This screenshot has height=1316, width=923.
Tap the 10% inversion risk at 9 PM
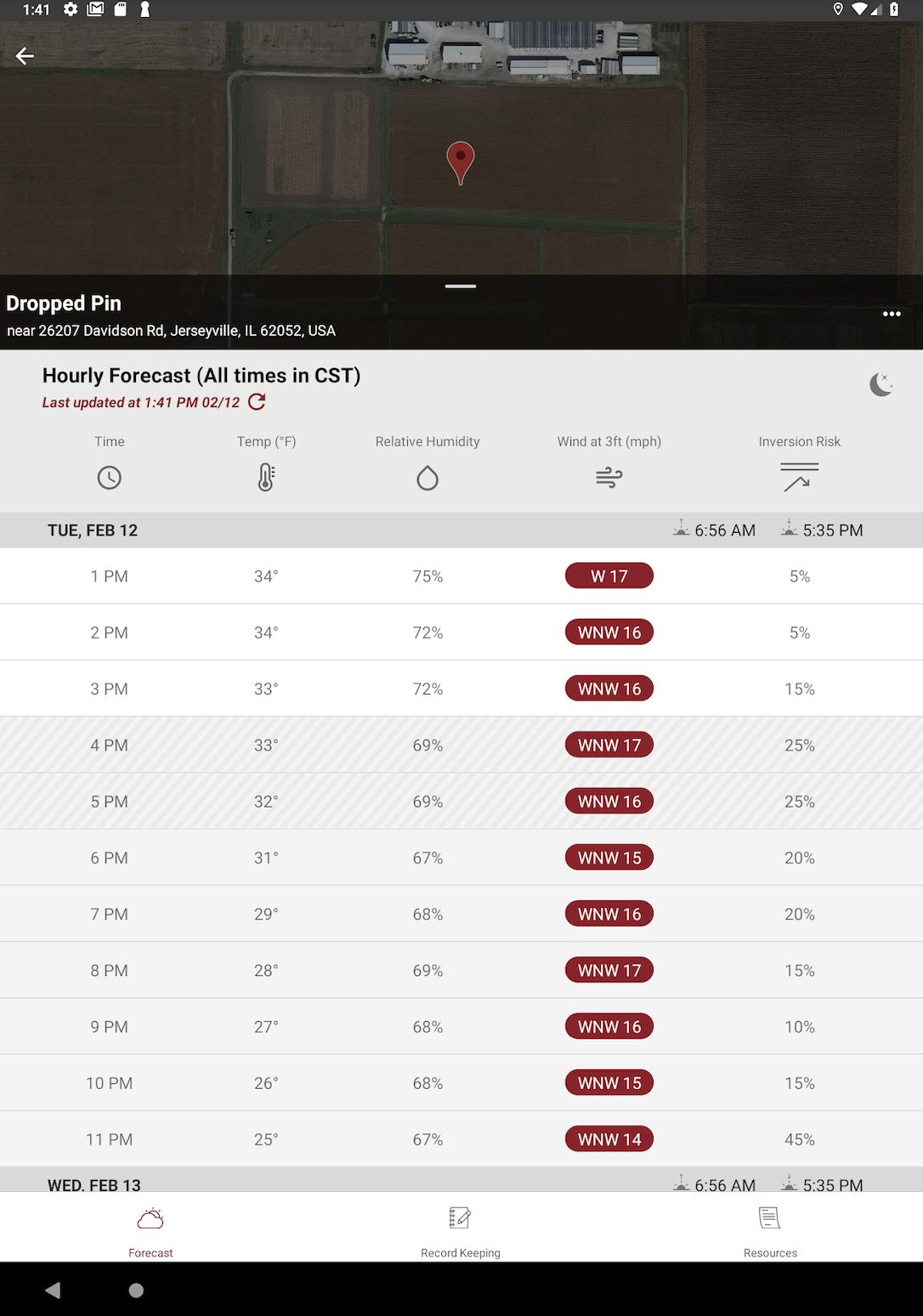point(800,1027)
